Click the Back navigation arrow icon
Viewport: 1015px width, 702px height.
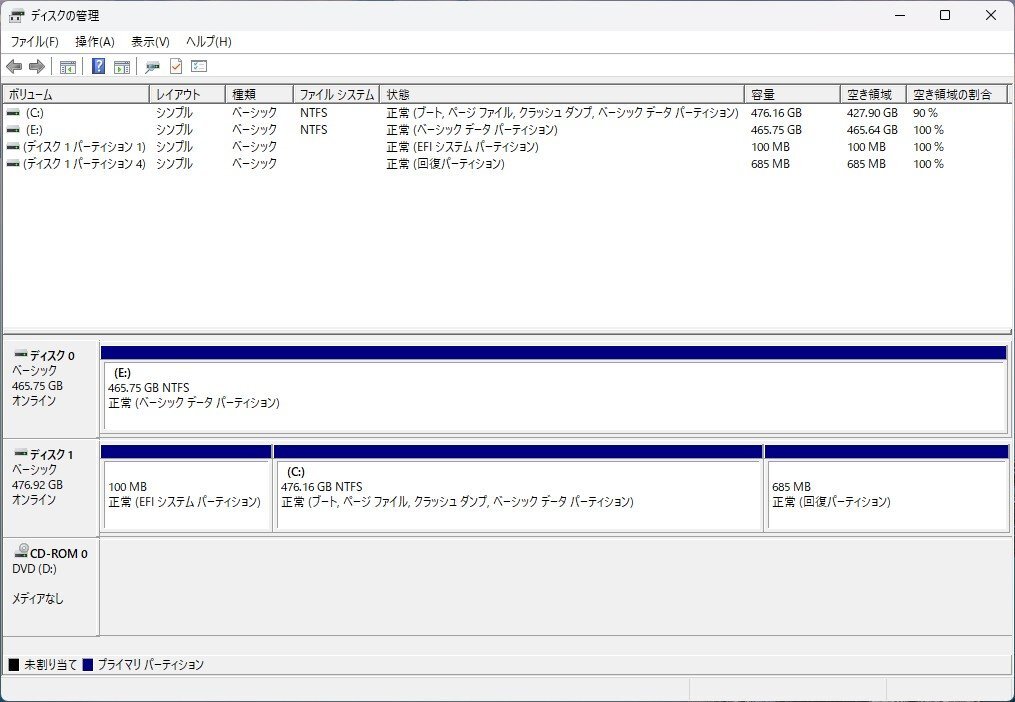click(14, 66)
